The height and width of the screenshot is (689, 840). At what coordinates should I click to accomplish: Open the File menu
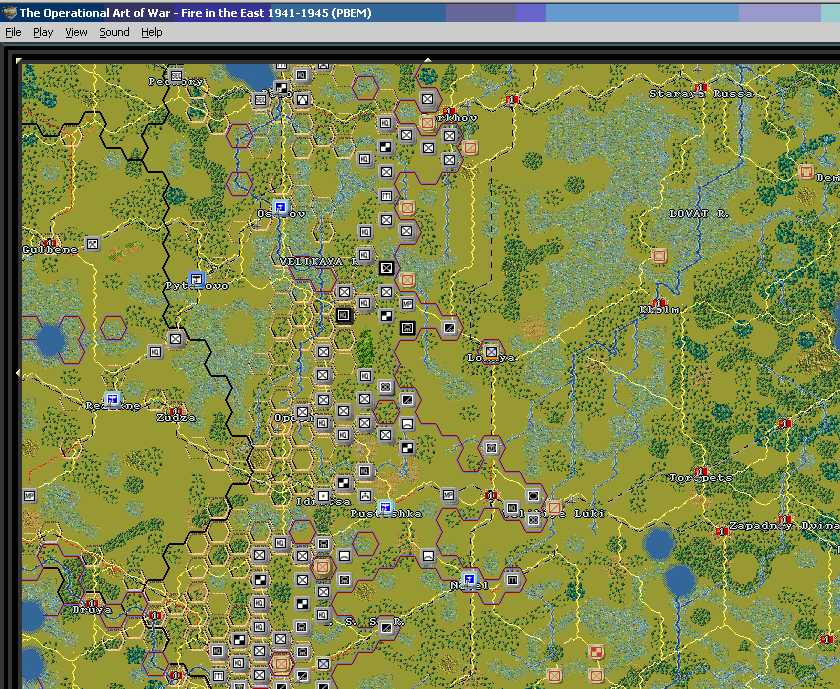(13, 32)
